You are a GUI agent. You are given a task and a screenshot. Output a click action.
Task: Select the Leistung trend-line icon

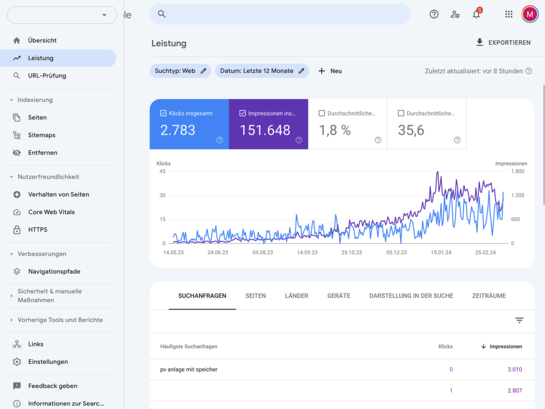(17, 58)
